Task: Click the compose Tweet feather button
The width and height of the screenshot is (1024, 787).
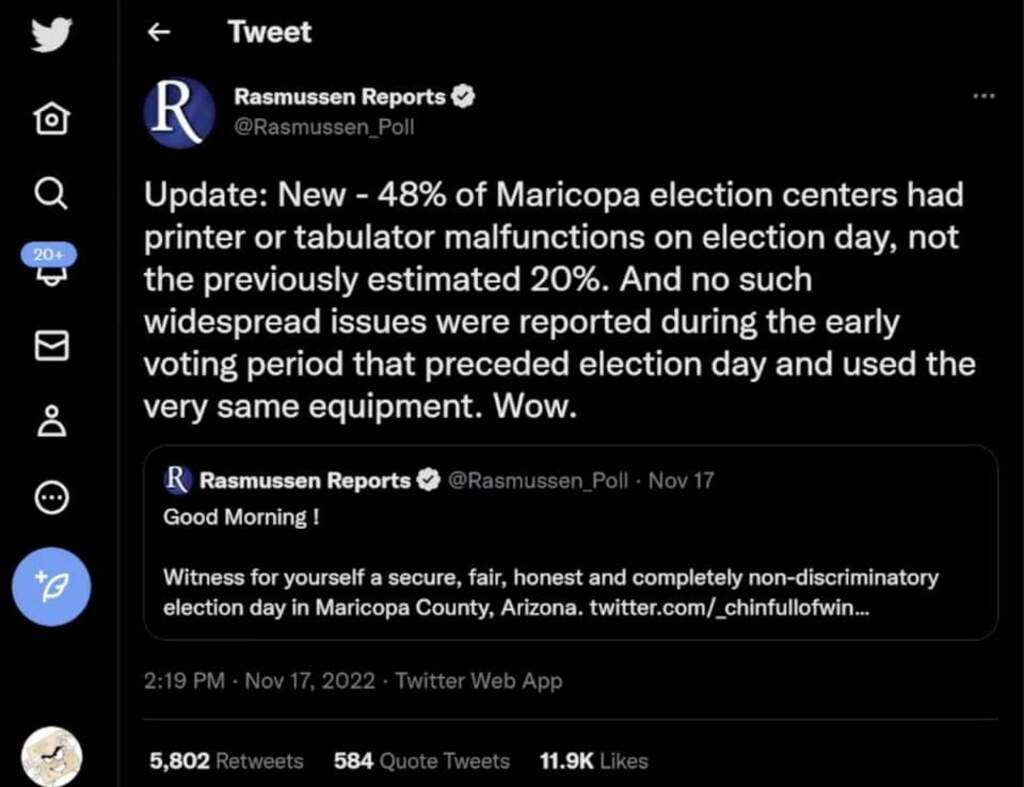Action: (x=51, y=585)
